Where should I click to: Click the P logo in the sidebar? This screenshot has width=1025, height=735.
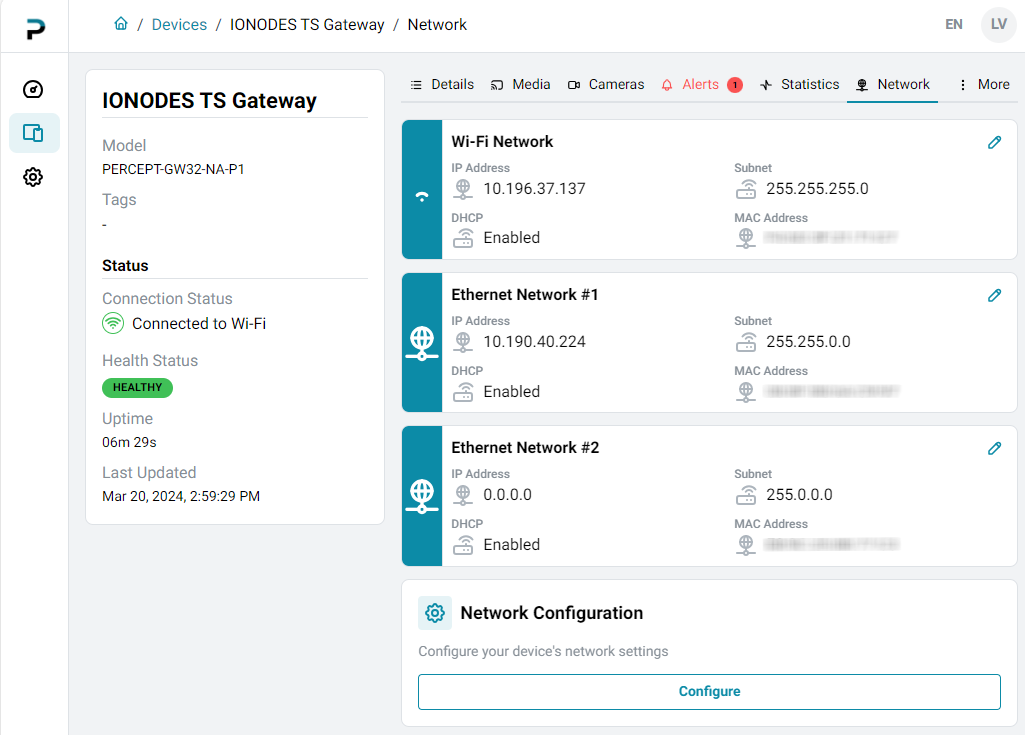[35, 29]
